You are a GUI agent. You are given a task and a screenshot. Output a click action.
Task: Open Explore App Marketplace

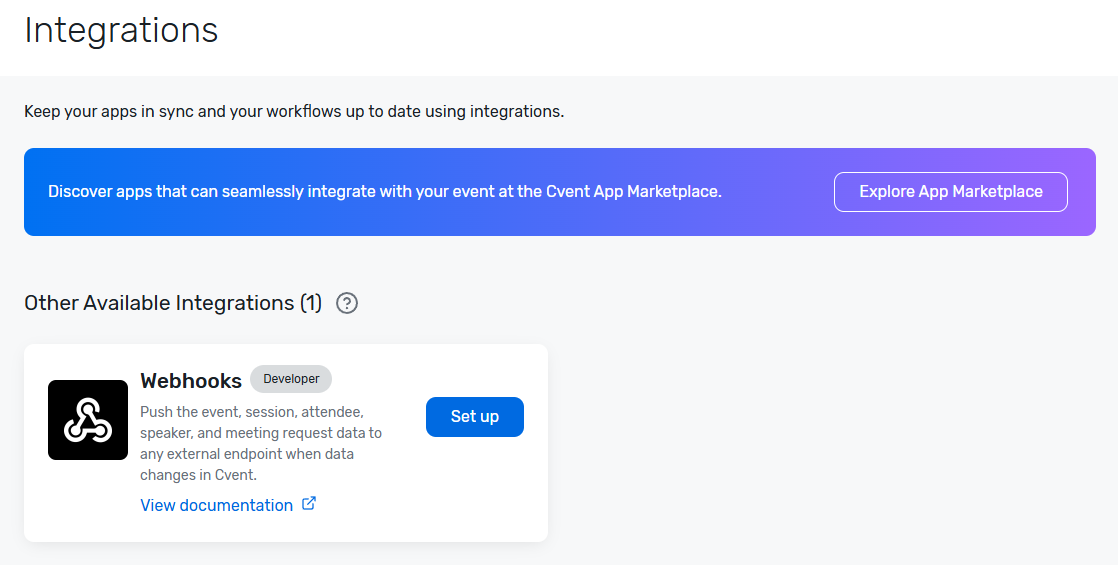(x=950, y=192)
